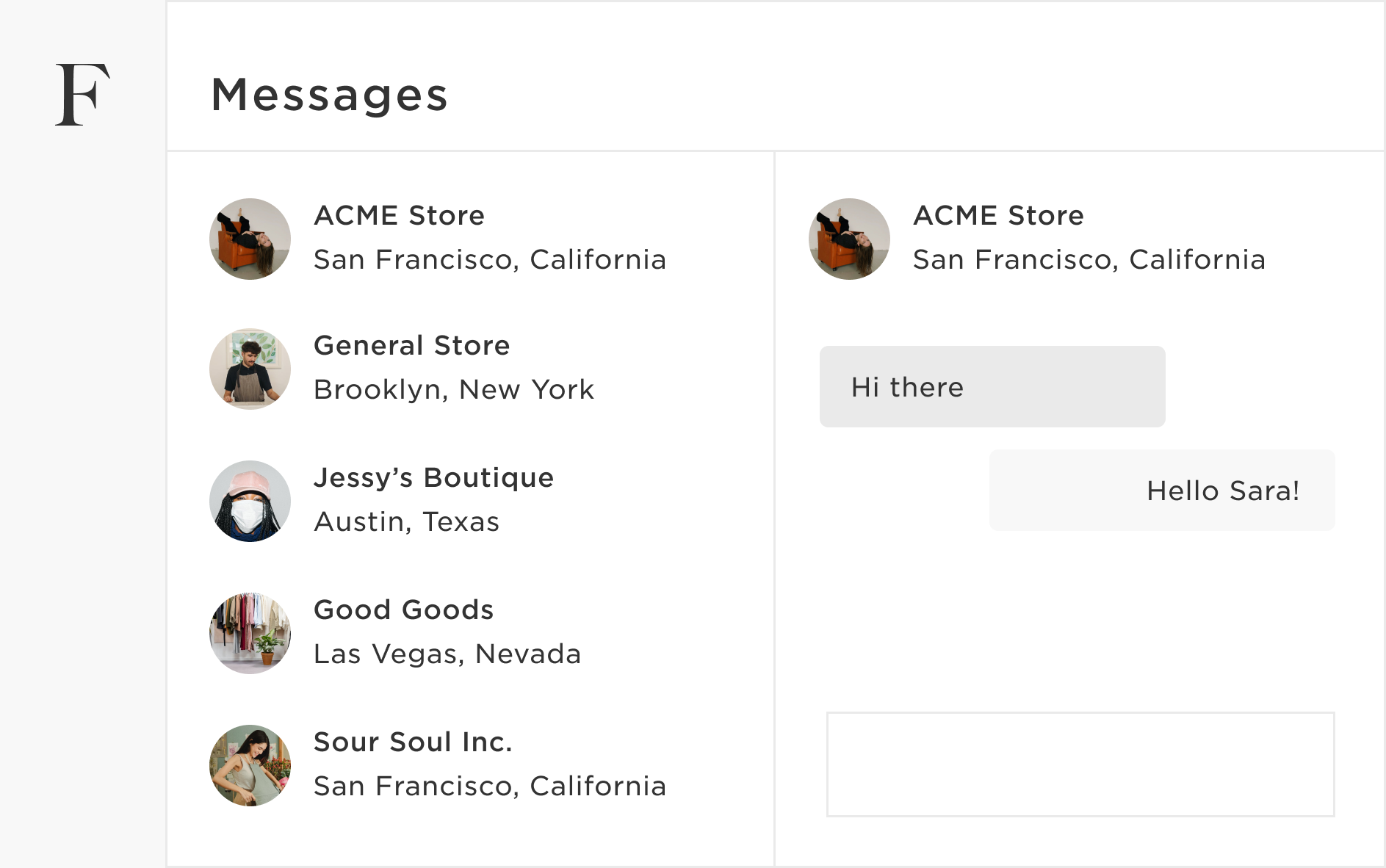Click the message text input box
The height and width of the screenshot is (868, 1386).
[x=1080, y=764]
